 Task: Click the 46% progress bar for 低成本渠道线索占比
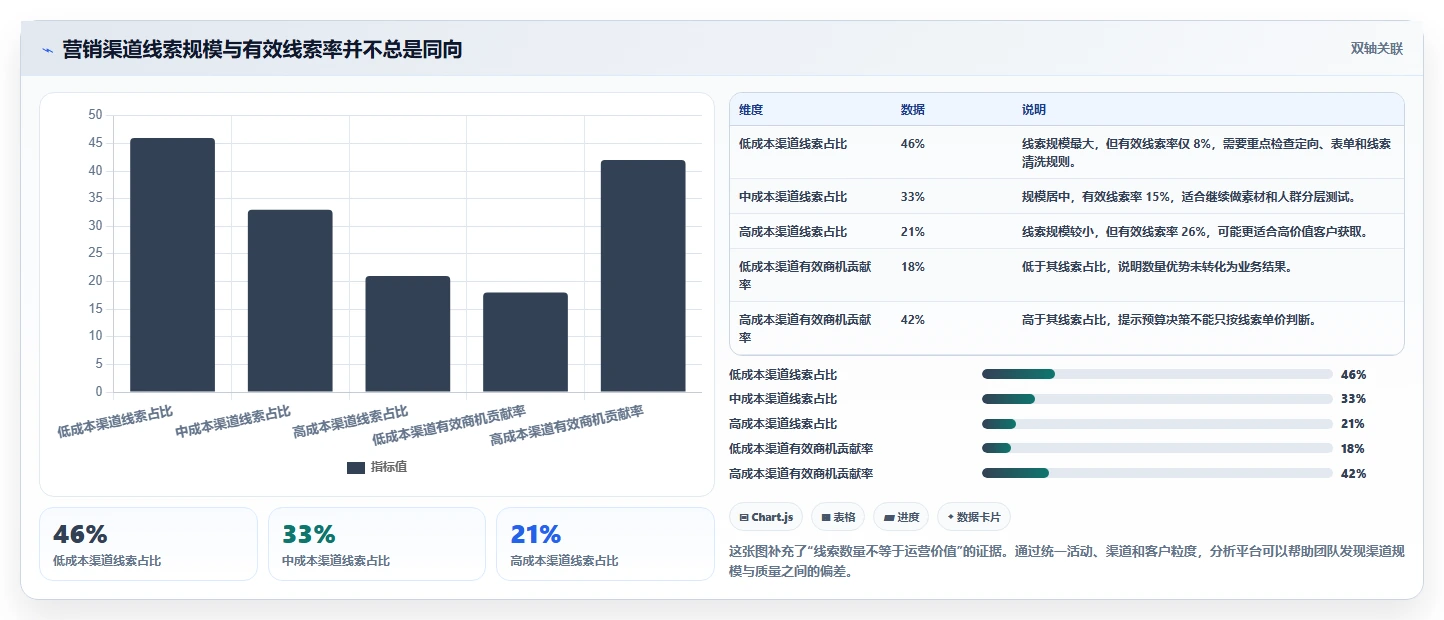[x=1157, y=374]
